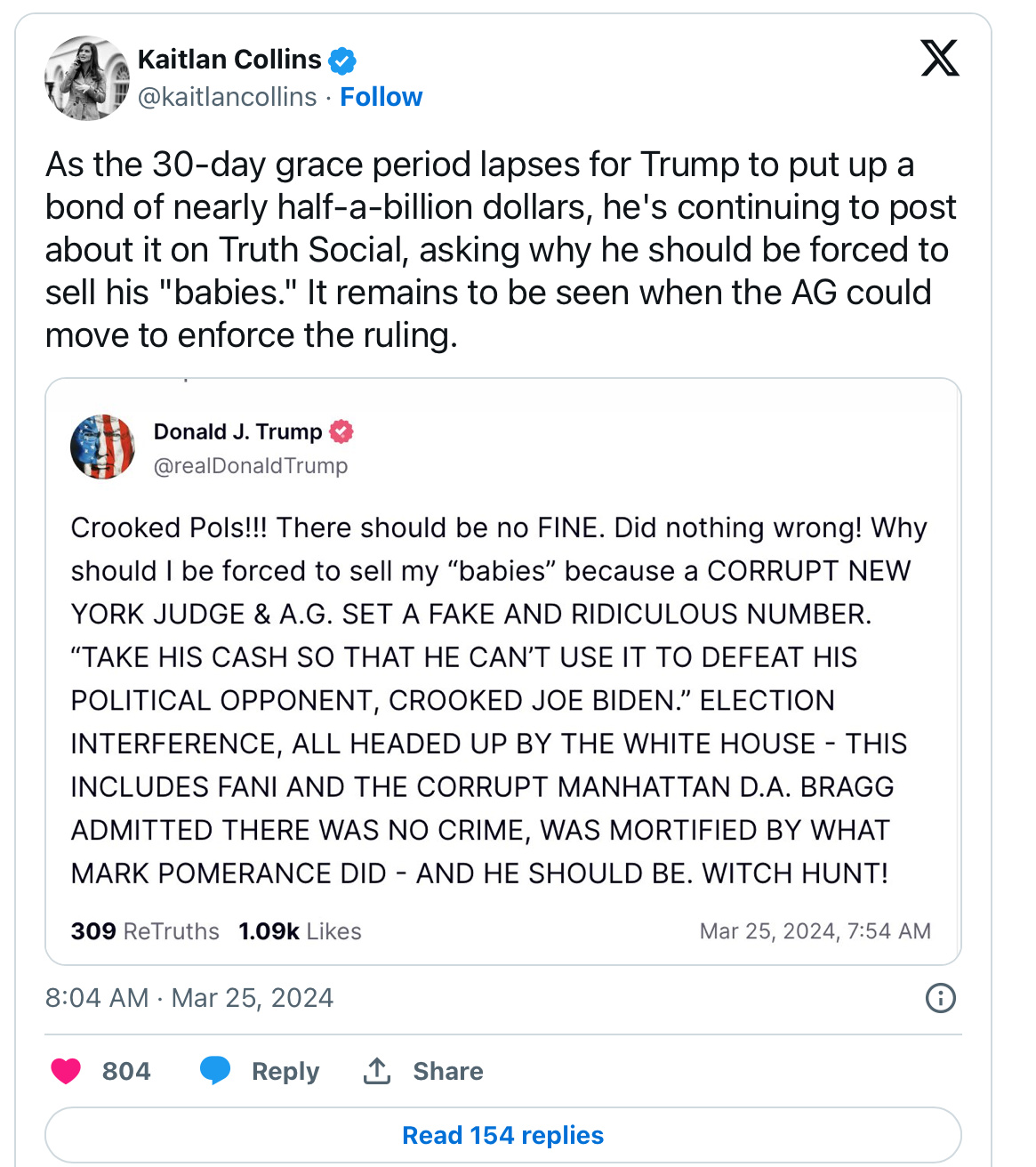
Task: Click the @kaitlancollins handle
Action: 227,97
